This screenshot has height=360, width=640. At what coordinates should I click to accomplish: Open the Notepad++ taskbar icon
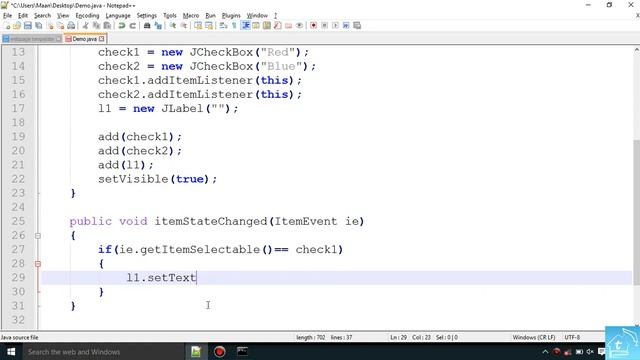pyautogui.click(x=196, y=351)
